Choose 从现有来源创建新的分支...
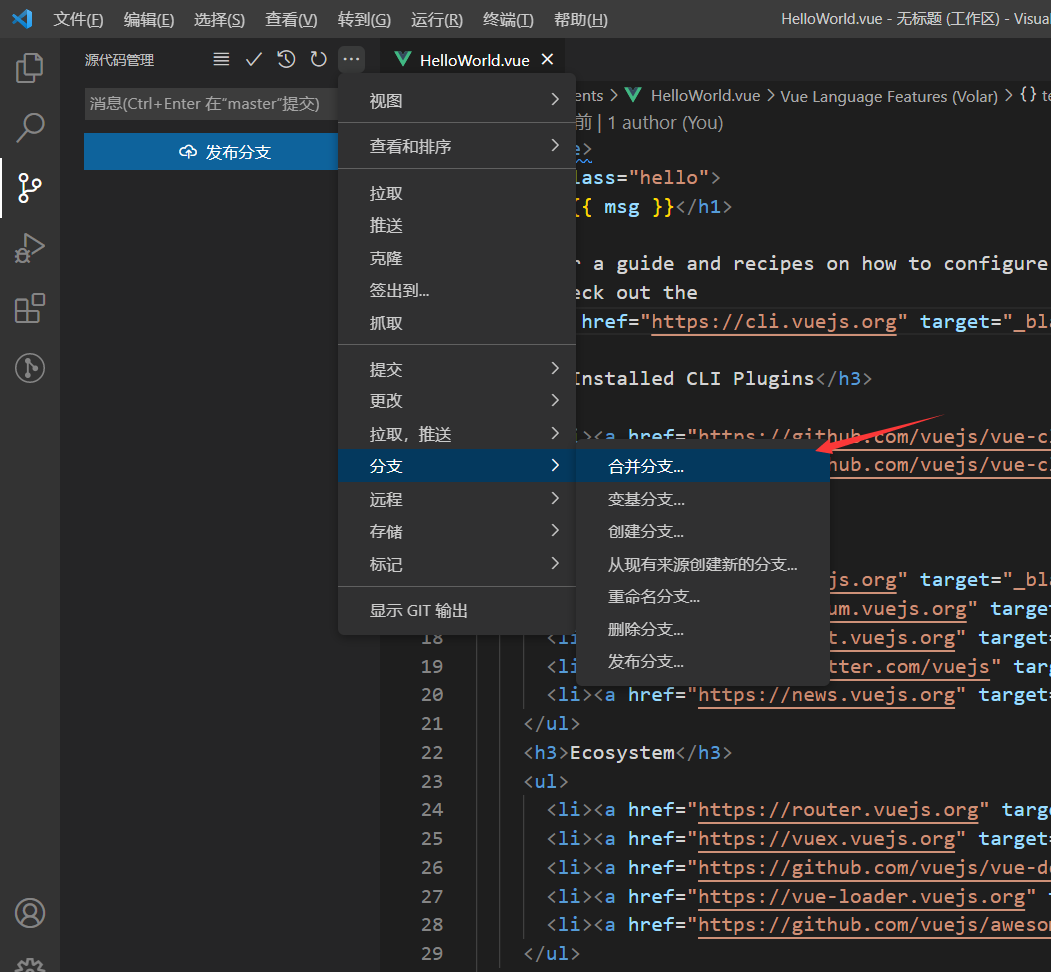This screenshot has width=1051, height=972. coord(702,564)
